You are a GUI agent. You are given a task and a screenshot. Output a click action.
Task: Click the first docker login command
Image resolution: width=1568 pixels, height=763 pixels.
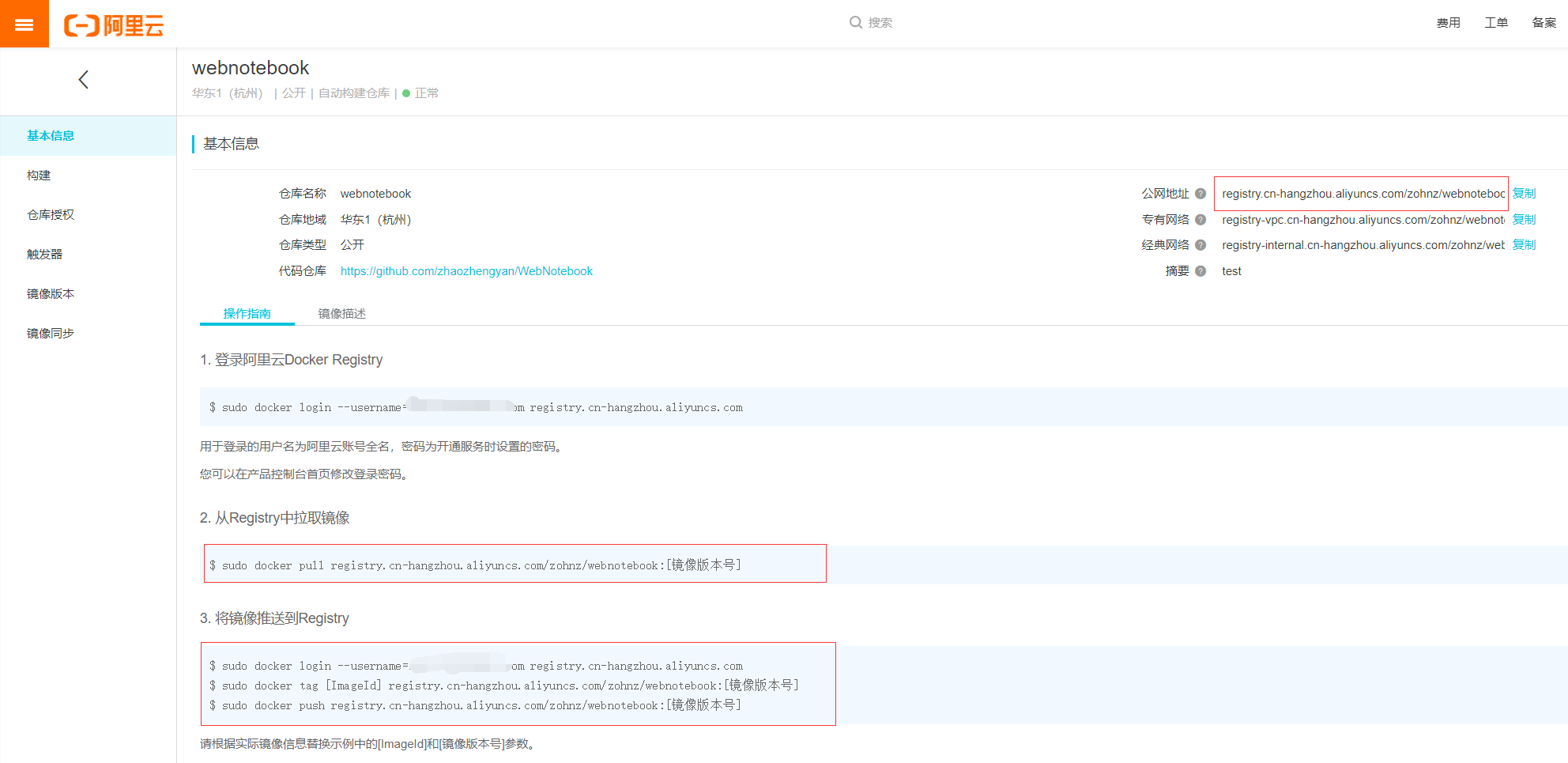[x=476, y=407]
